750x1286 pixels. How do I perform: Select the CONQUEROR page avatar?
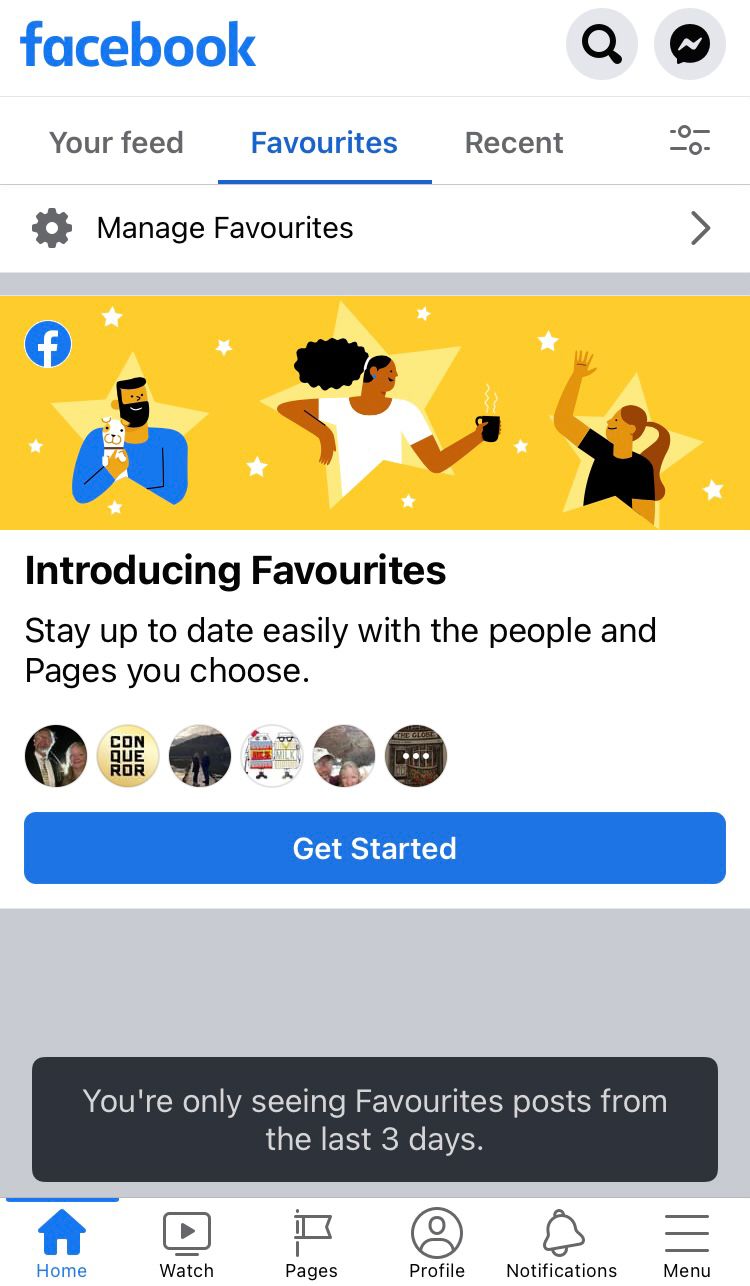(x=128, y=756)
